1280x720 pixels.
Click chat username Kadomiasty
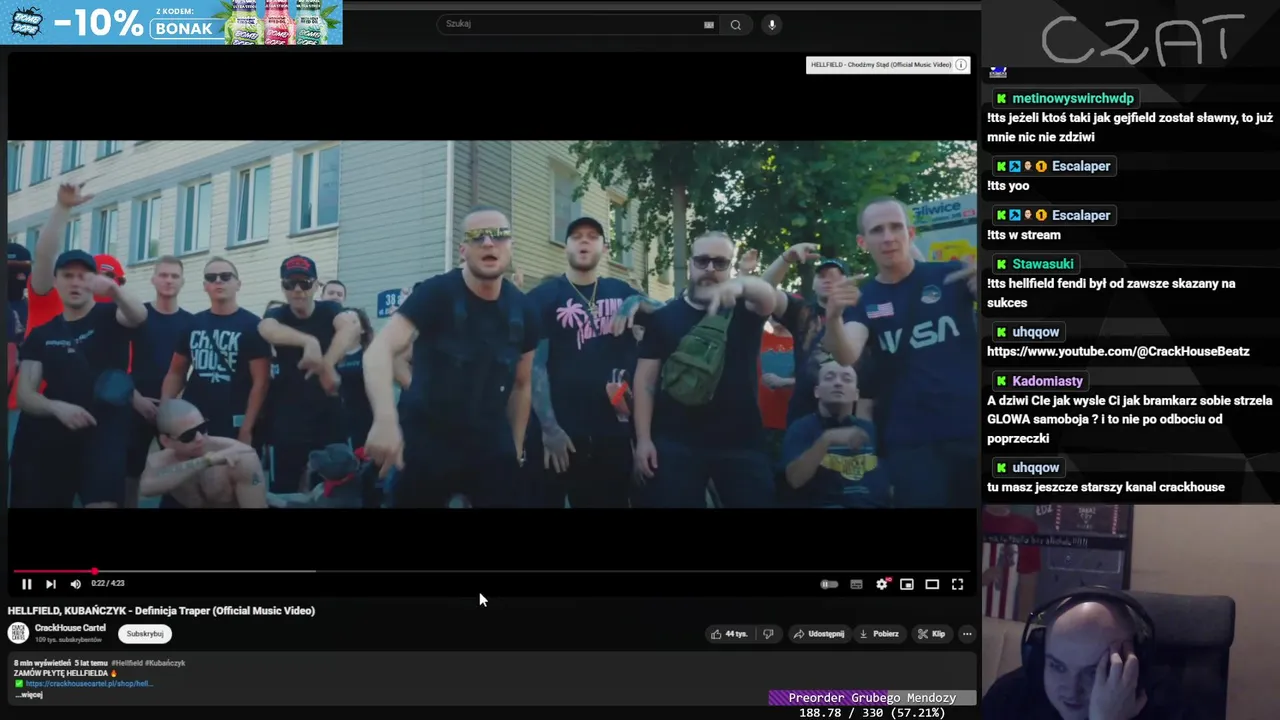1047,381
